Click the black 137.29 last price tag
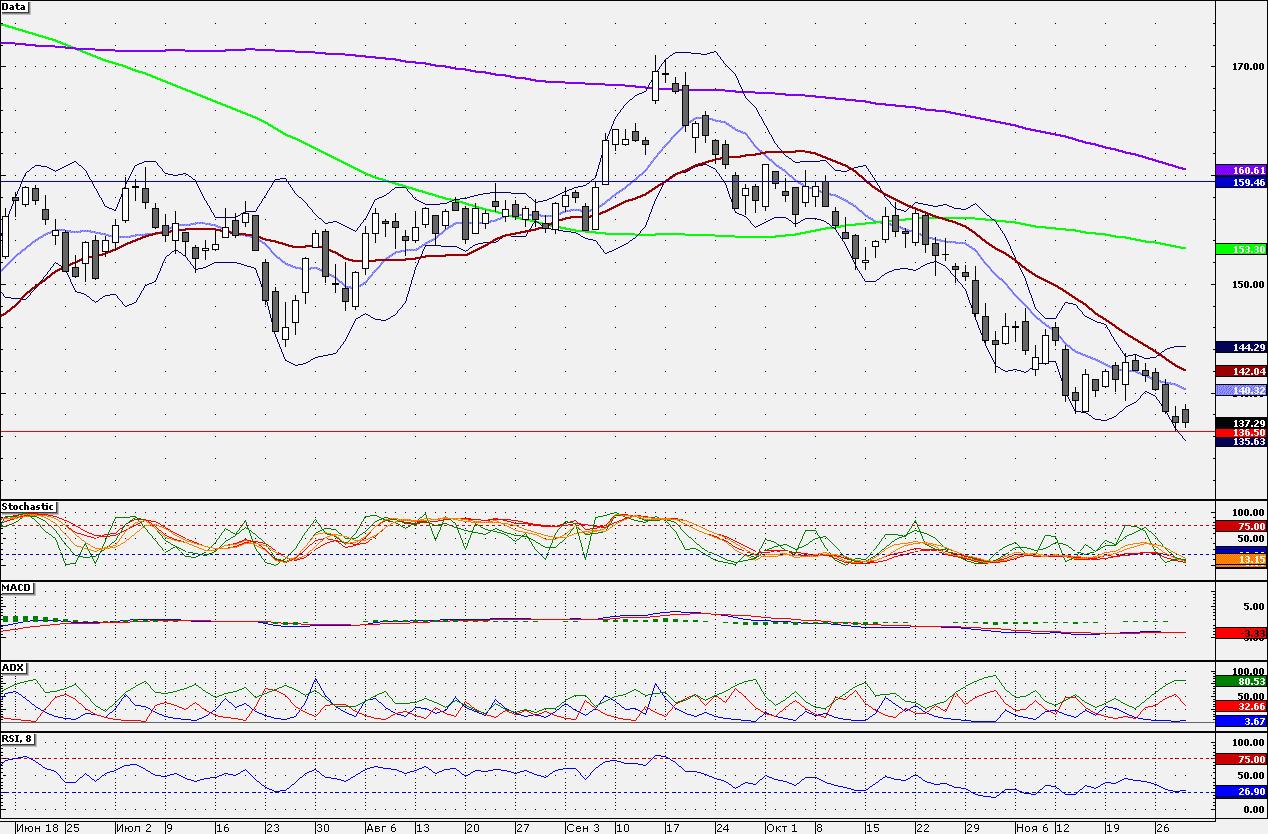This screenshot has width=1268, height=834. [1240, 423]
